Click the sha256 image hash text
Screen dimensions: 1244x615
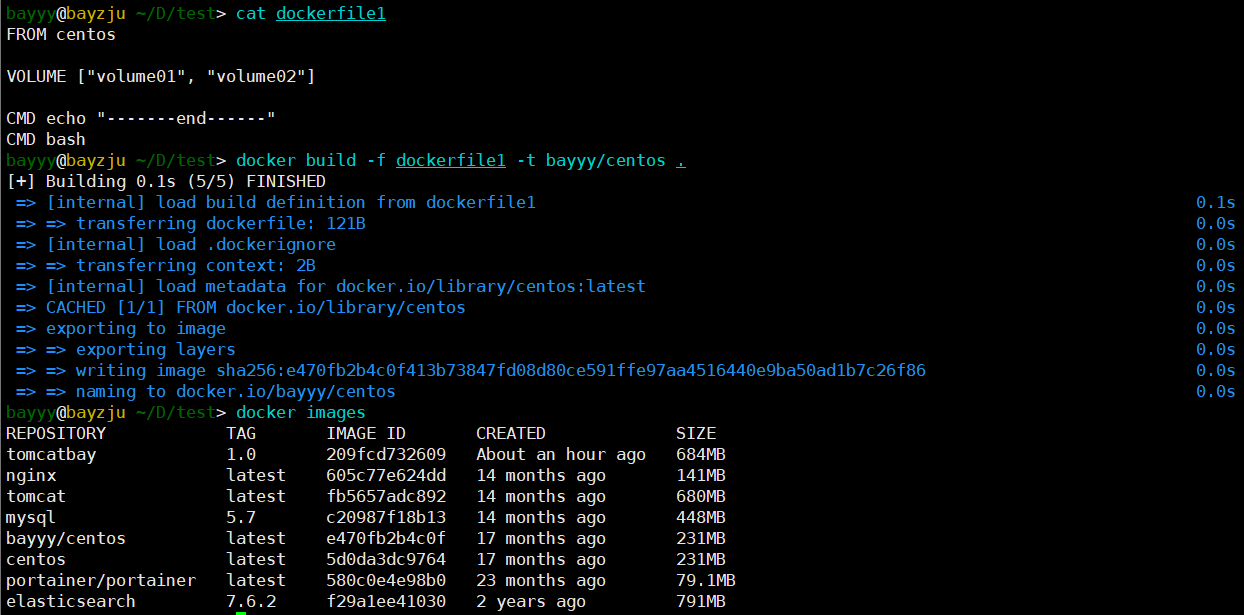[x=571, y=370]
